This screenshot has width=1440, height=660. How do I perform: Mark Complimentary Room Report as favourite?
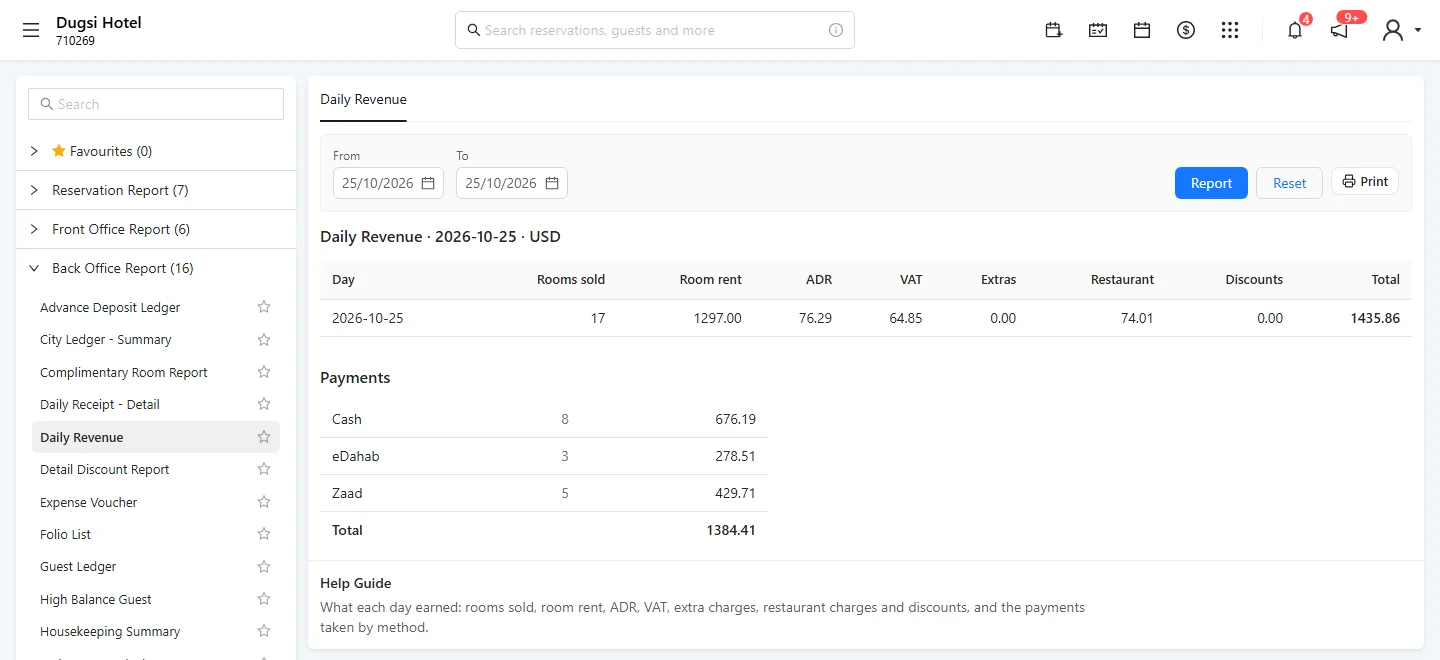264,372
